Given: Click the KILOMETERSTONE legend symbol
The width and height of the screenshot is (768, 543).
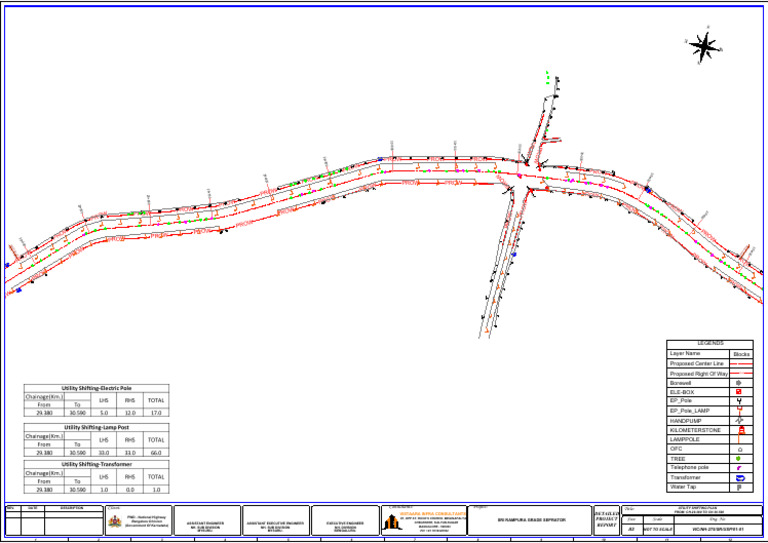Looking at the screenshot, I should [x=742, y=430].
